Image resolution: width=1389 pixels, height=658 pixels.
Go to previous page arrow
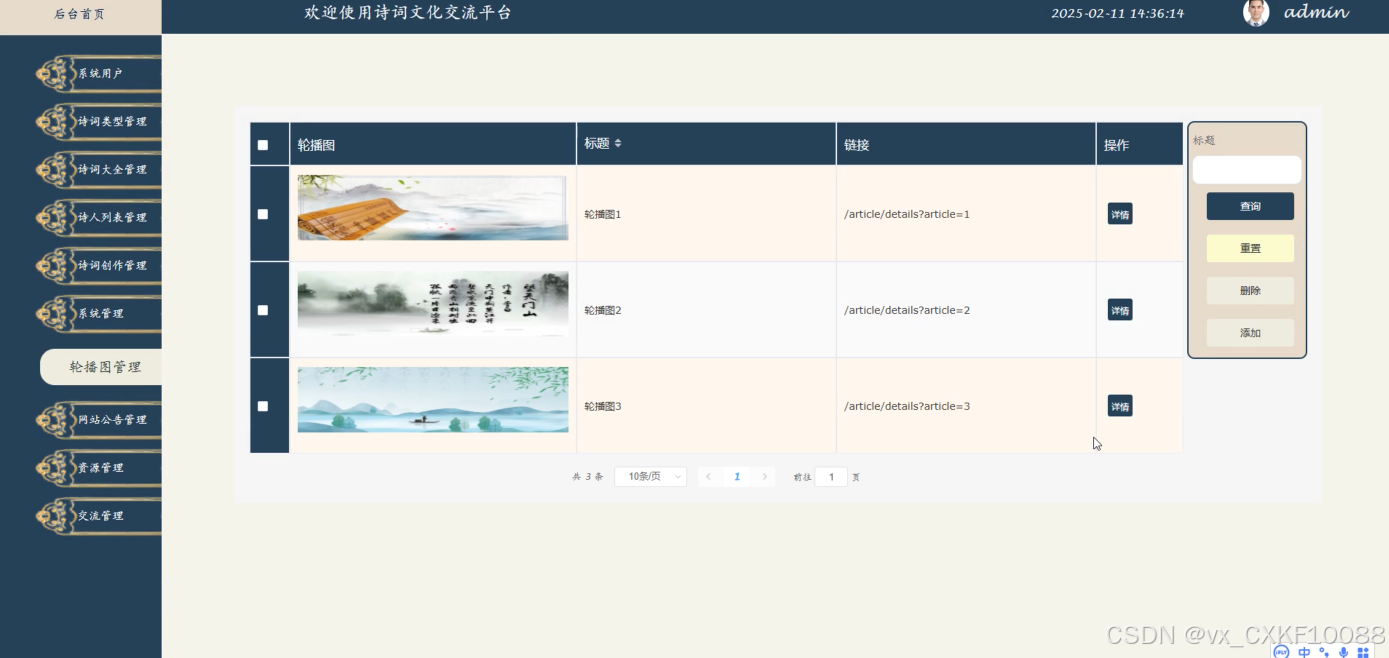pyautogui.click(x=708, y=477)
